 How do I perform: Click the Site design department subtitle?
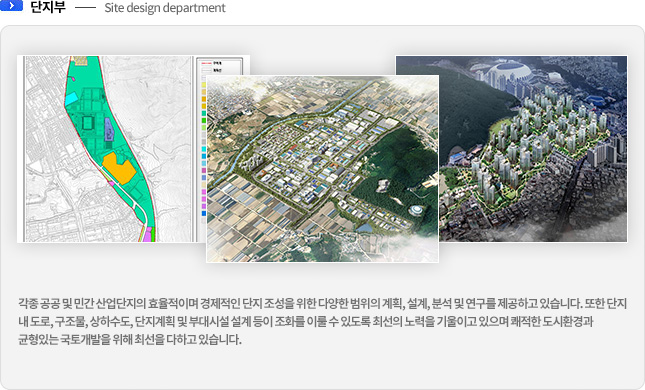(165, 8)
